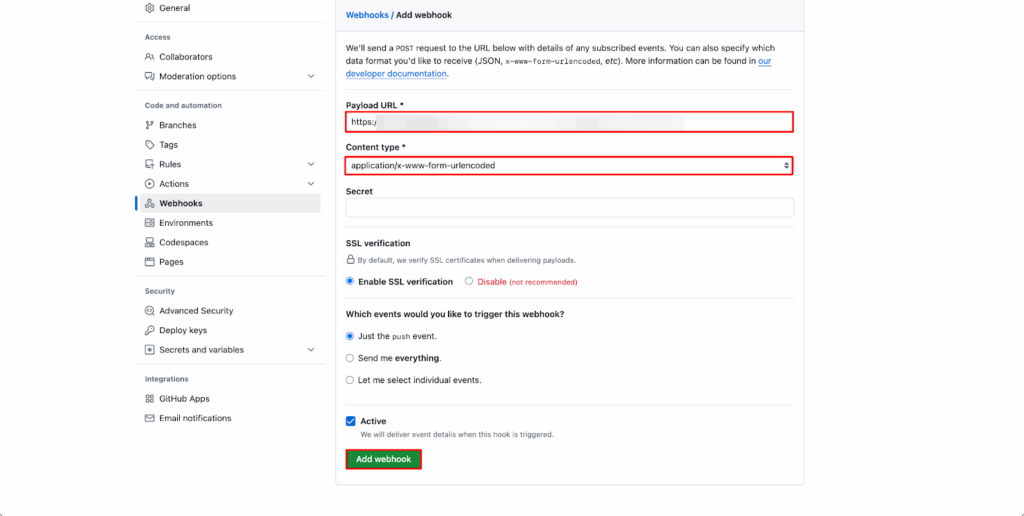1024x516 pixels.
Task: Select the Disable SSL verification radio button
Action: pos(469,281)
